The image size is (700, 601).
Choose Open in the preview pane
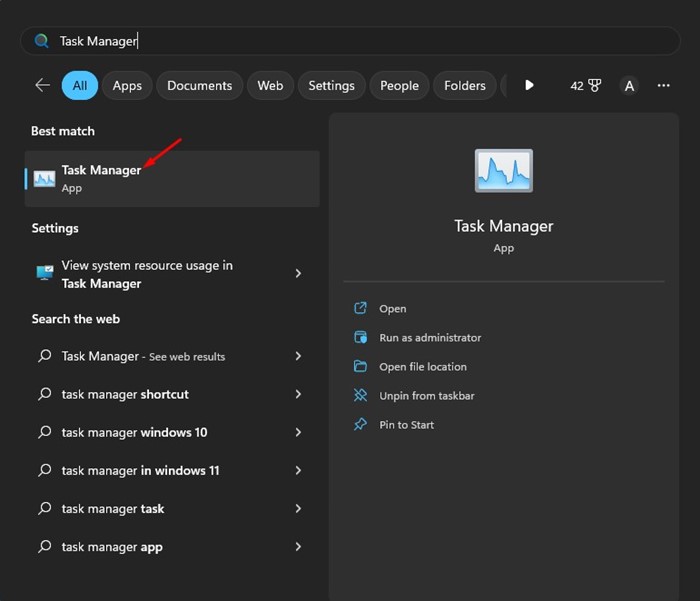pyautogui.click(x=392, y=309)
